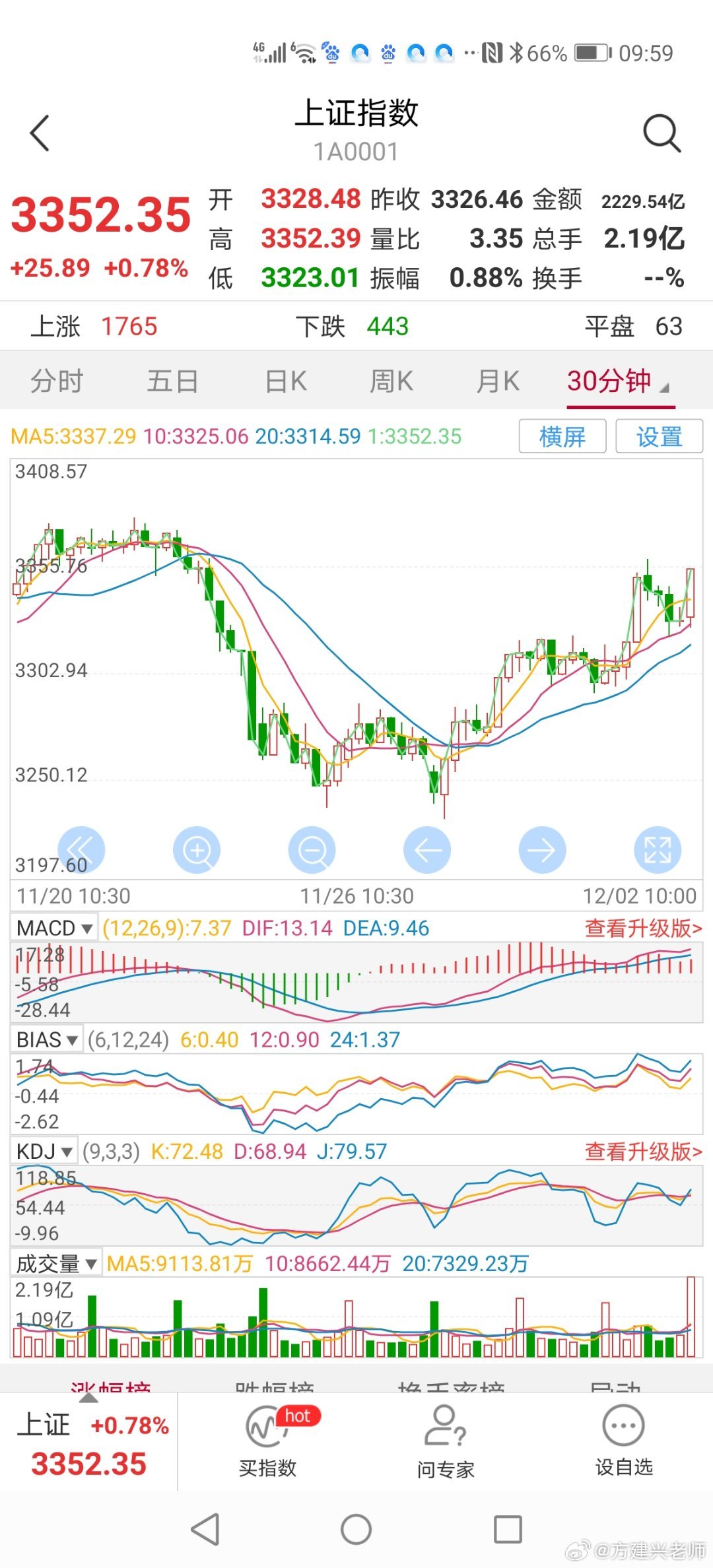Expand the BIAS indicator dropdown
This screenshot has width=713, height=1568.
[x=47, y=1040]
